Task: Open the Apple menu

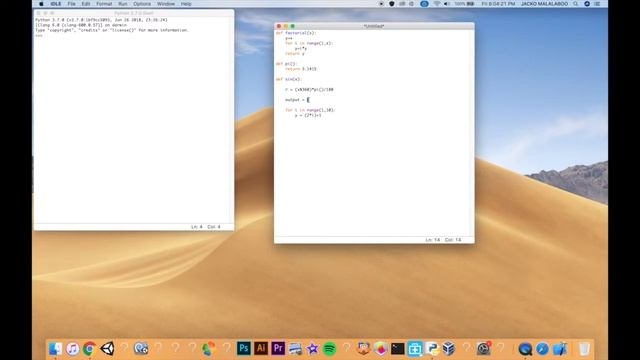Action: tap(41, 4)
